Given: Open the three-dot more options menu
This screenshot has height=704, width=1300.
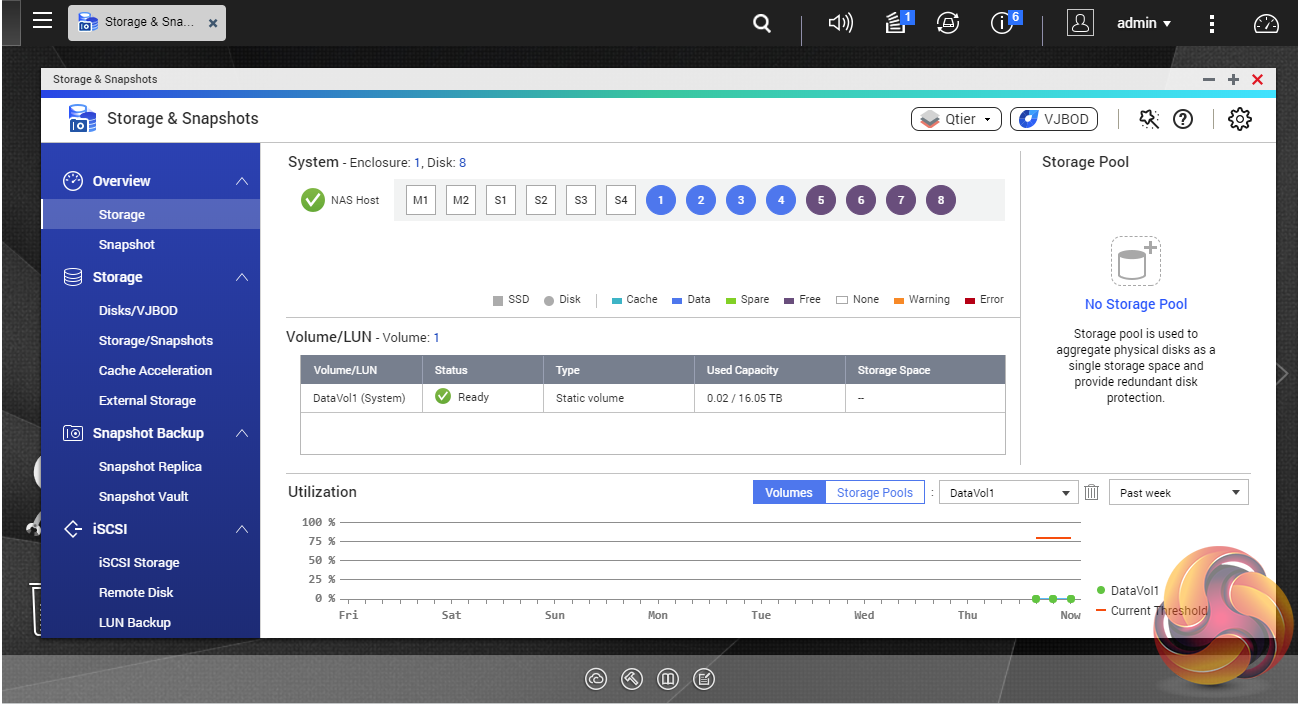Looking at the screenshot, I should [1212, 23].
